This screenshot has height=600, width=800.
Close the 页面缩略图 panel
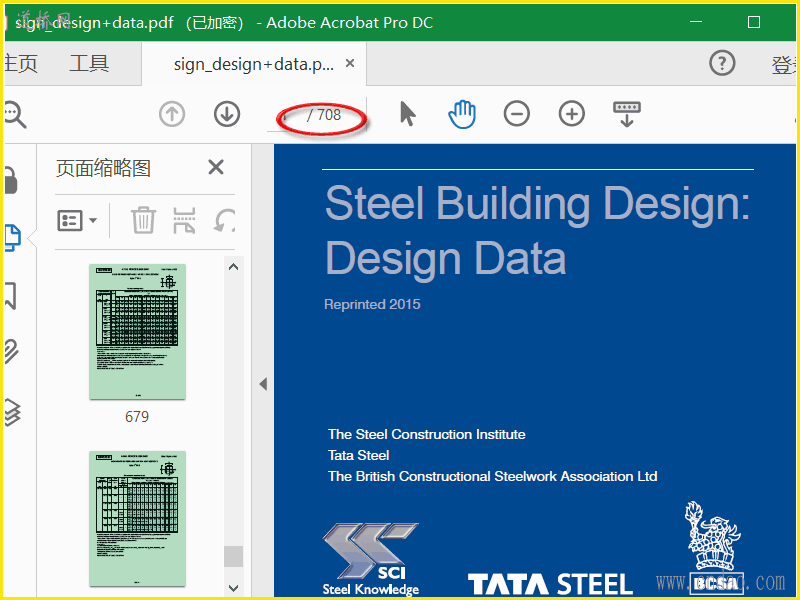(216, 167)
